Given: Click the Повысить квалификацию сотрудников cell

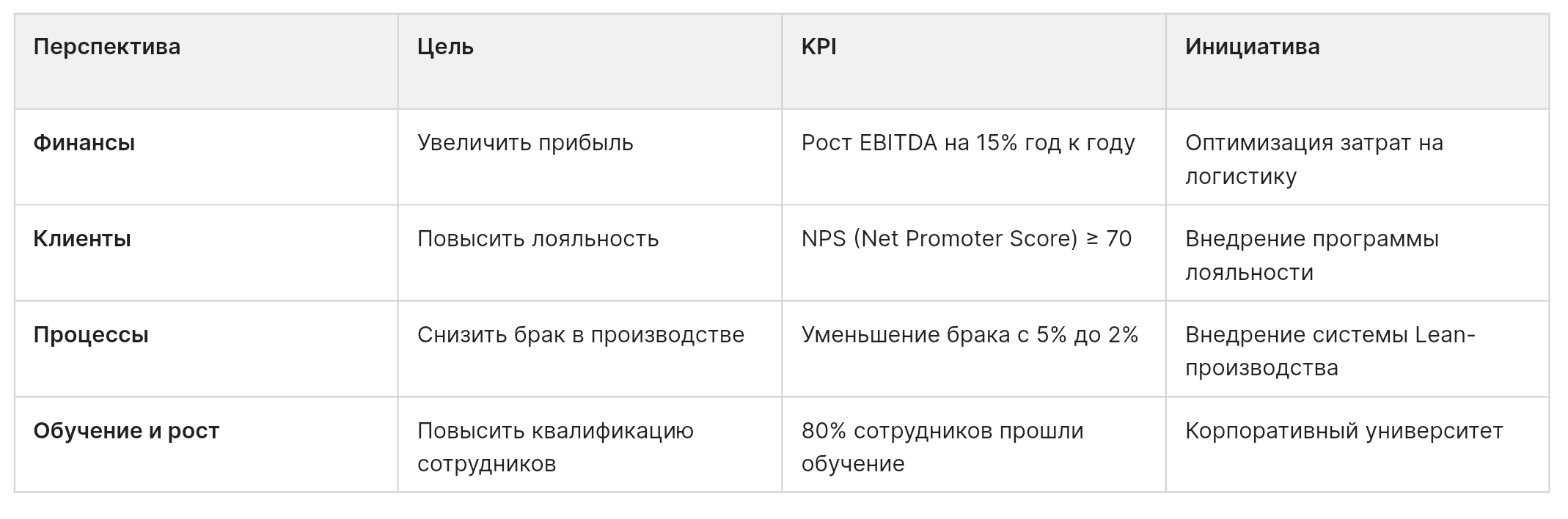Looking at the screenshot, I should pyautogui.click(x=590, y=444).
